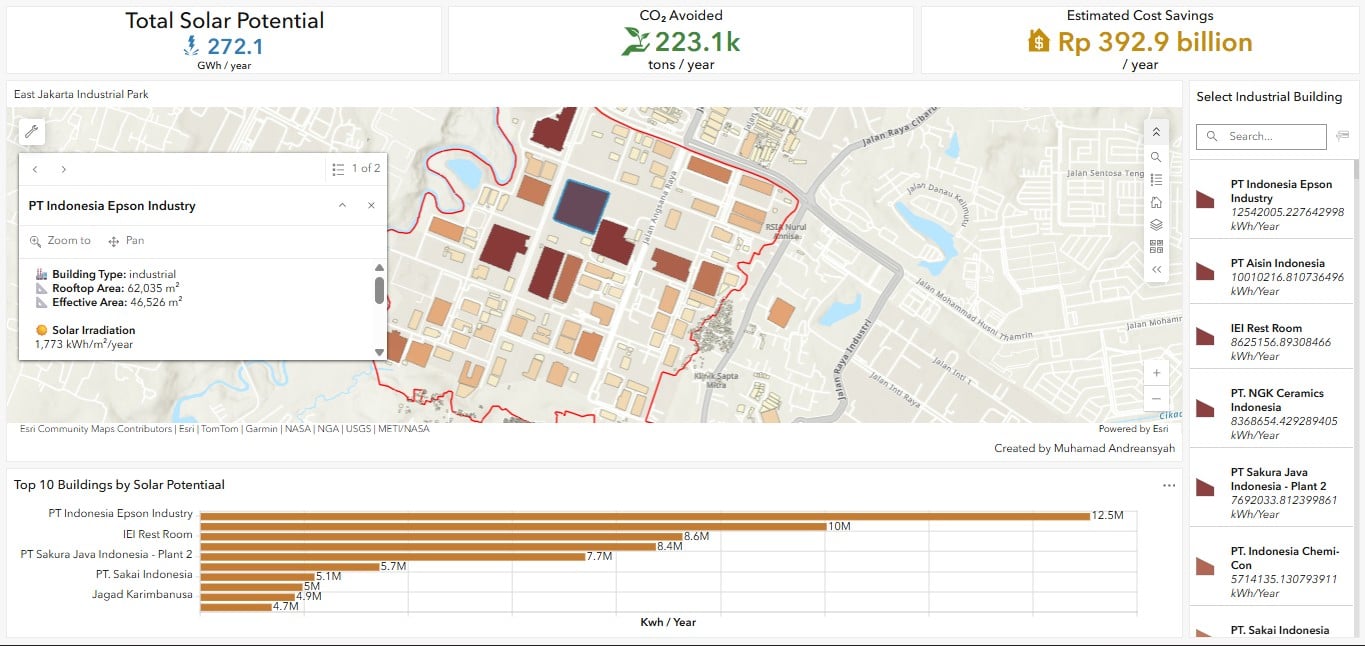Click "East Jakarta Industrial Park" map title
This screenshot has width=1365, height=646.
pos(81,95)
